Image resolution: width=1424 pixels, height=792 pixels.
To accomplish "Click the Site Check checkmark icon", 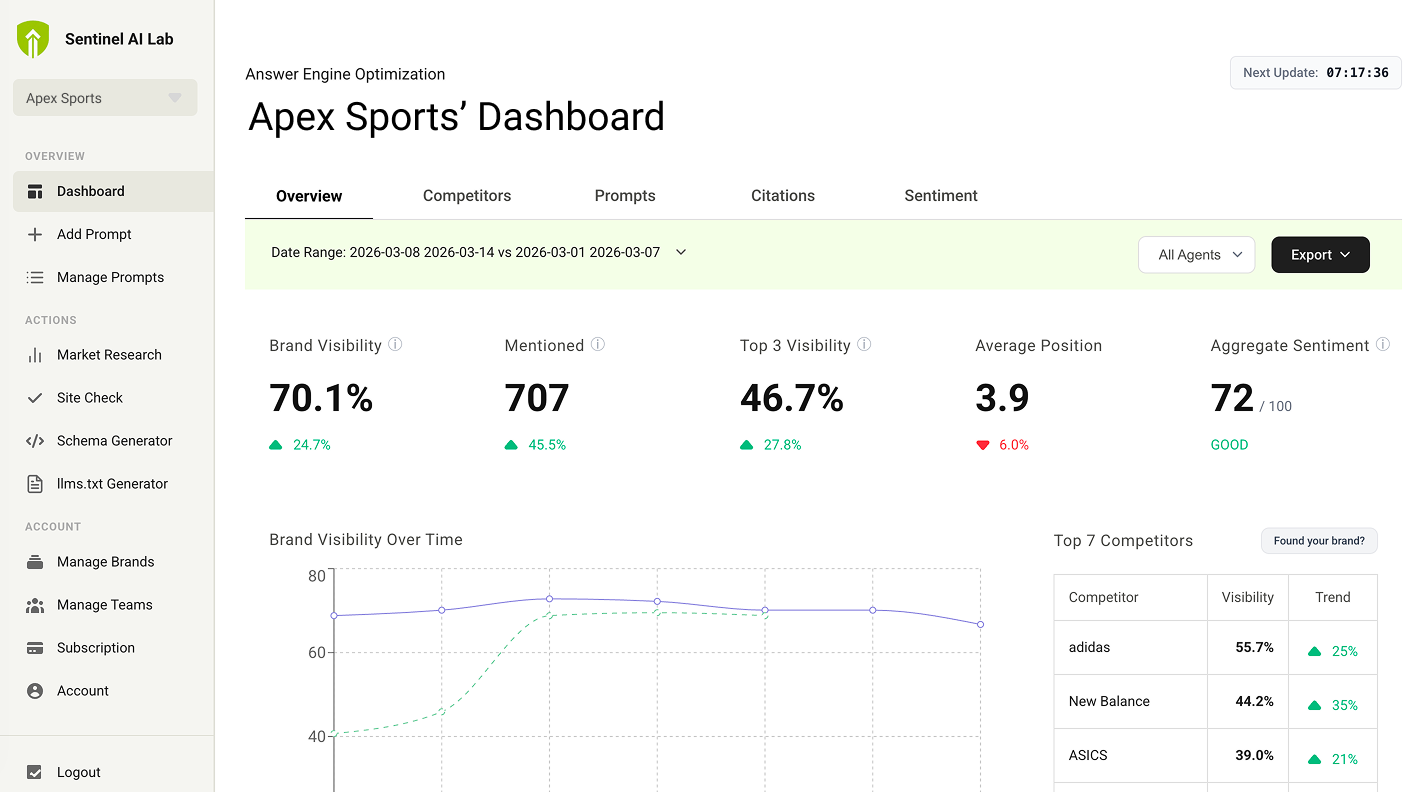I will [x=35, y=398].
